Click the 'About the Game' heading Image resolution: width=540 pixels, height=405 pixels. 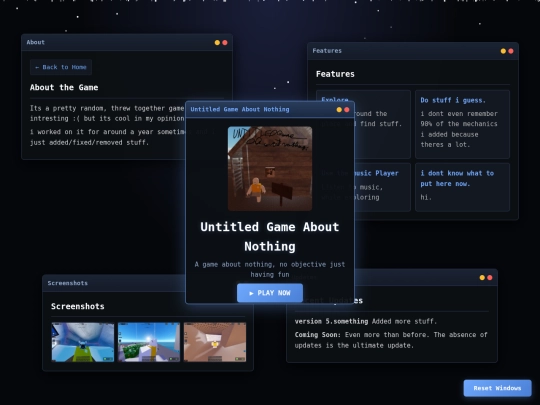tap(64, 87)
